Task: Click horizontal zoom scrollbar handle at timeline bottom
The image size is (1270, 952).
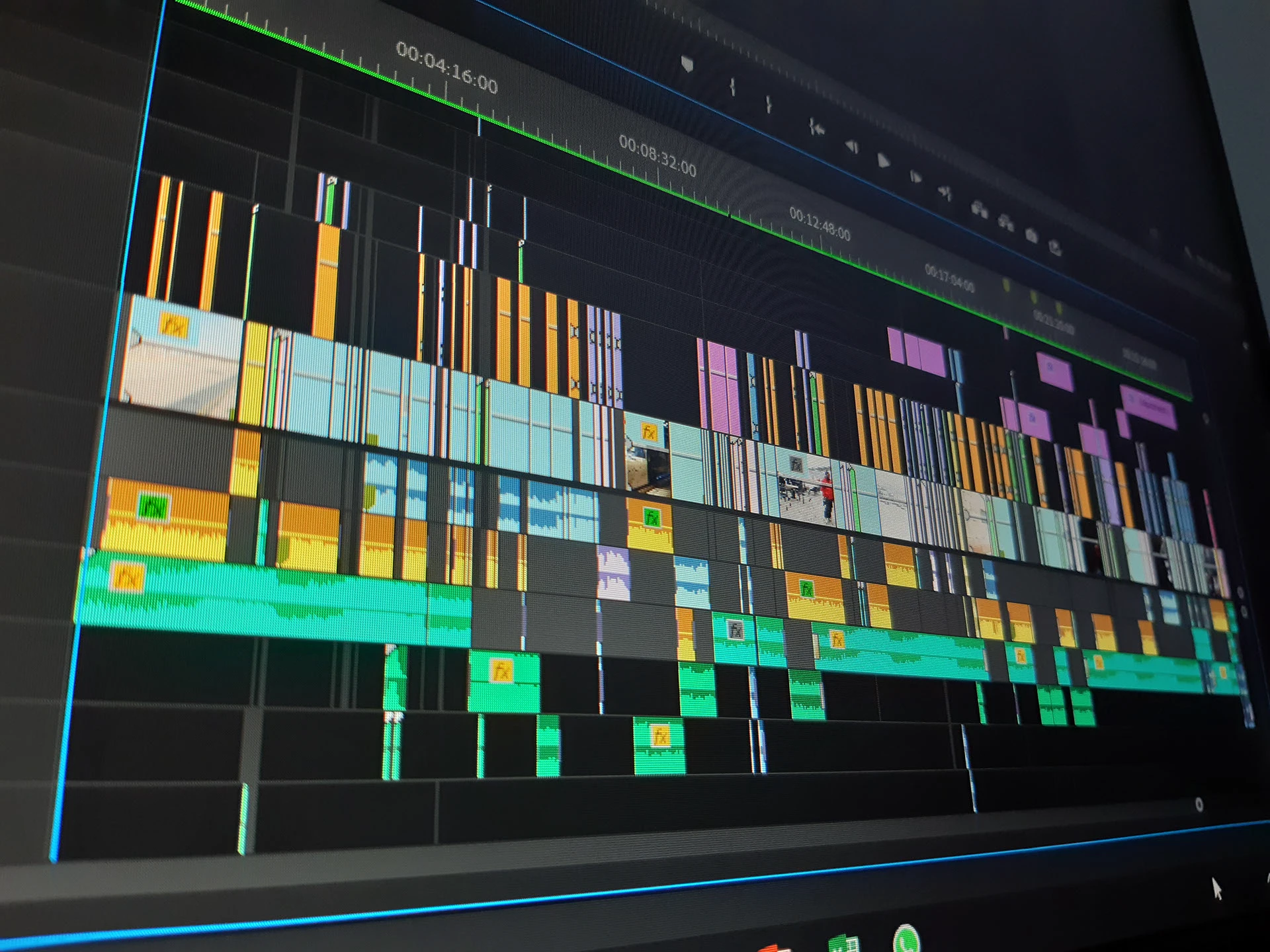Action: (x=1199, y=805)
